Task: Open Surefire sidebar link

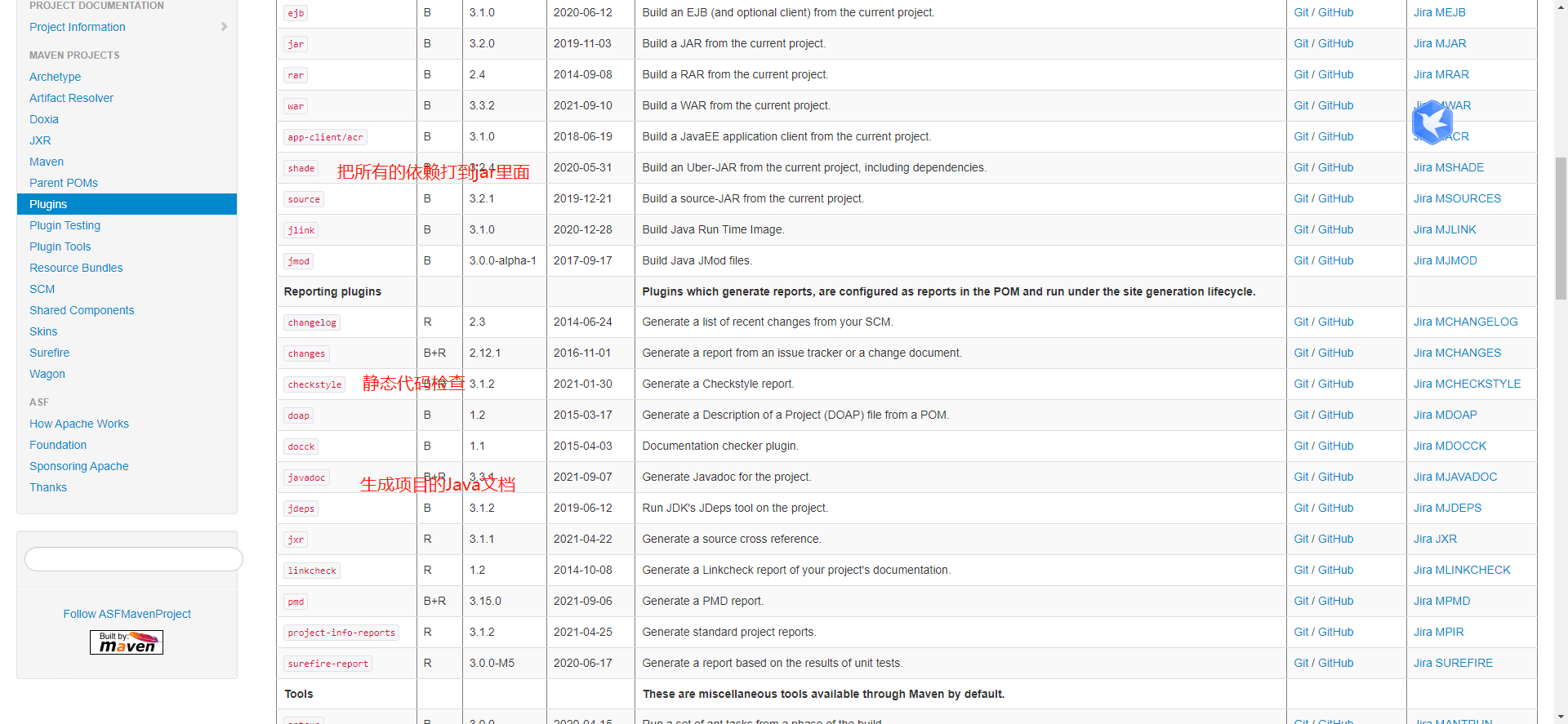Action: pyautogui.click(x=50, y=353)
